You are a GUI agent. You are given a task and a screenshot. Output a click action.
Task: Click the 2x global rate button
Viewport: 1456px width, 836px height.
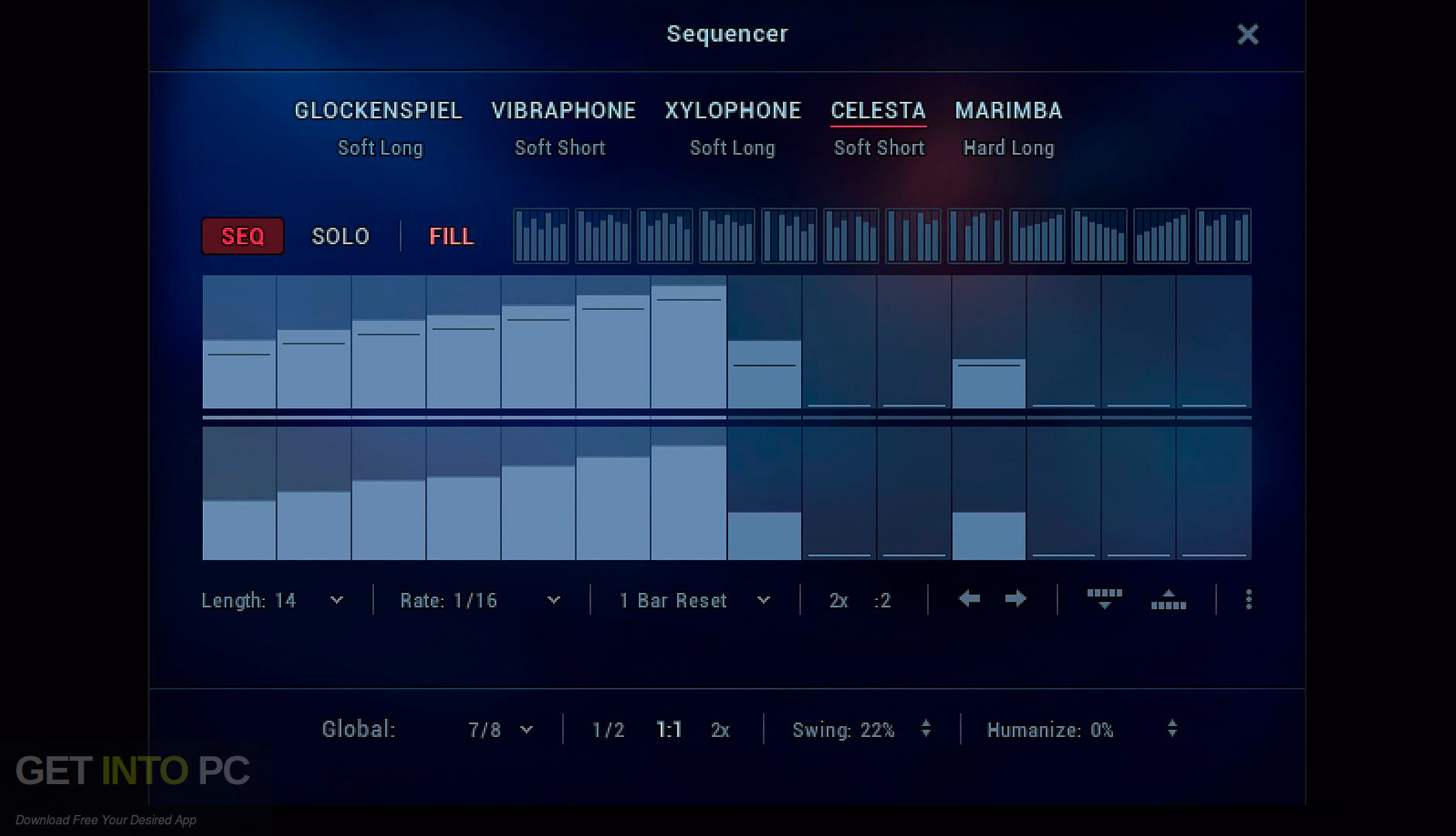pyautogui.click(x=719, y=728)
